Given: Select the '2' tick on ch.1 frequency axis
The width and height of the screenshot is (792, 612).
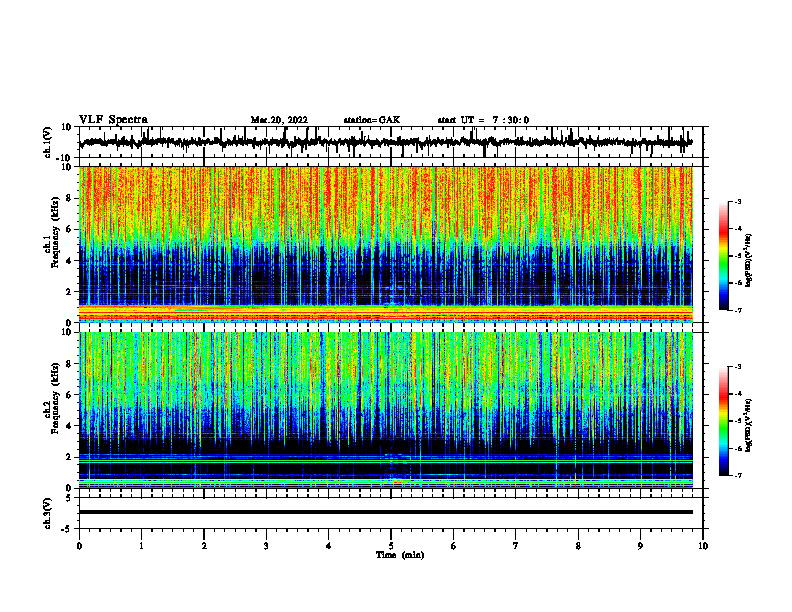Looking at the screenshot, I should pos(69,292).
